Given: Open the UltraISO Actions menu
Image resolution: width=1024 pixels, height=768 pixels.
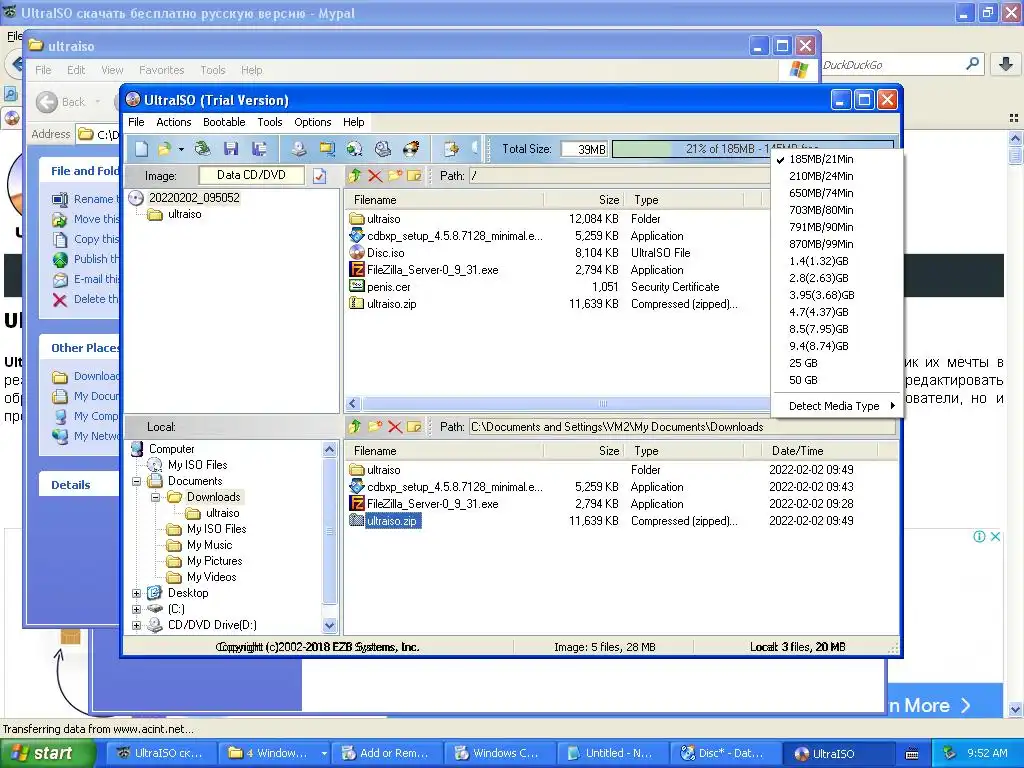Looking at the screenshot, I should pyautogui.click(x=174, y=122).
